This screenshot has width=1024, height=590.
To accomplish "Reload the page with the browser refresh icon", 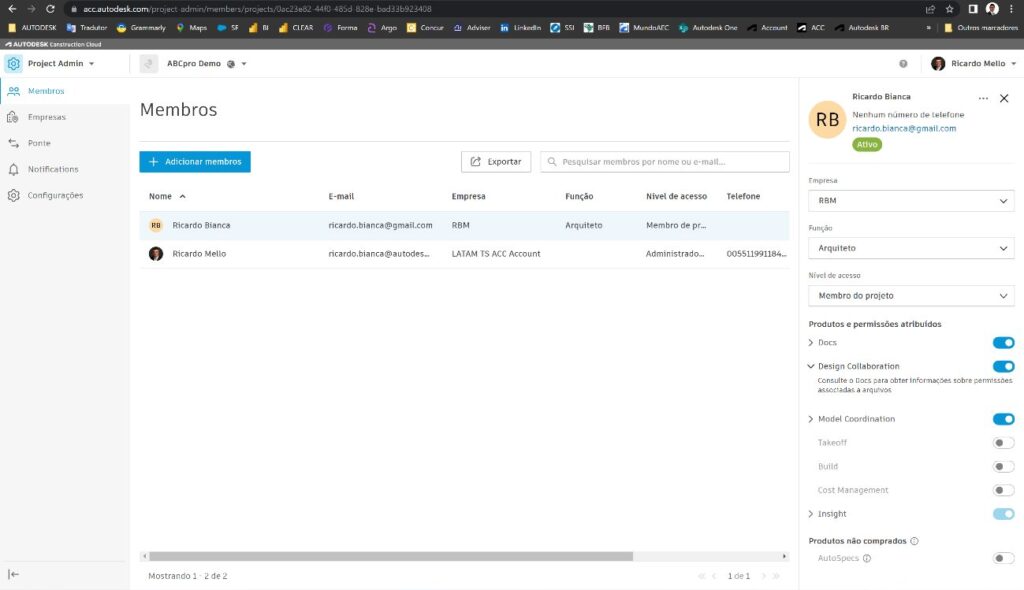I will pyautogui.click(x=50, y=9).
